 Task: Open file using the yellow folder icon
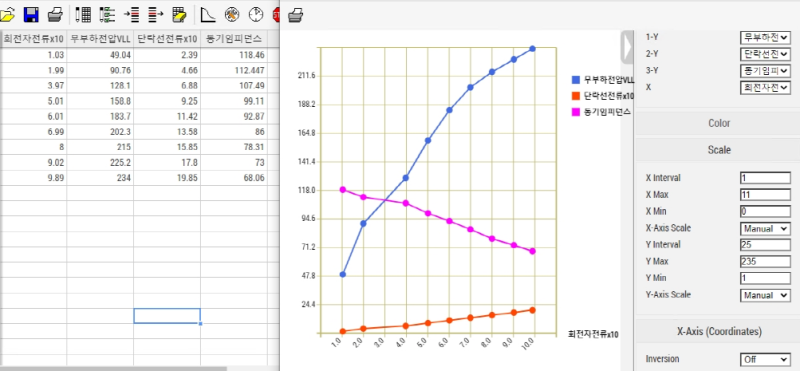coord(7,15)
